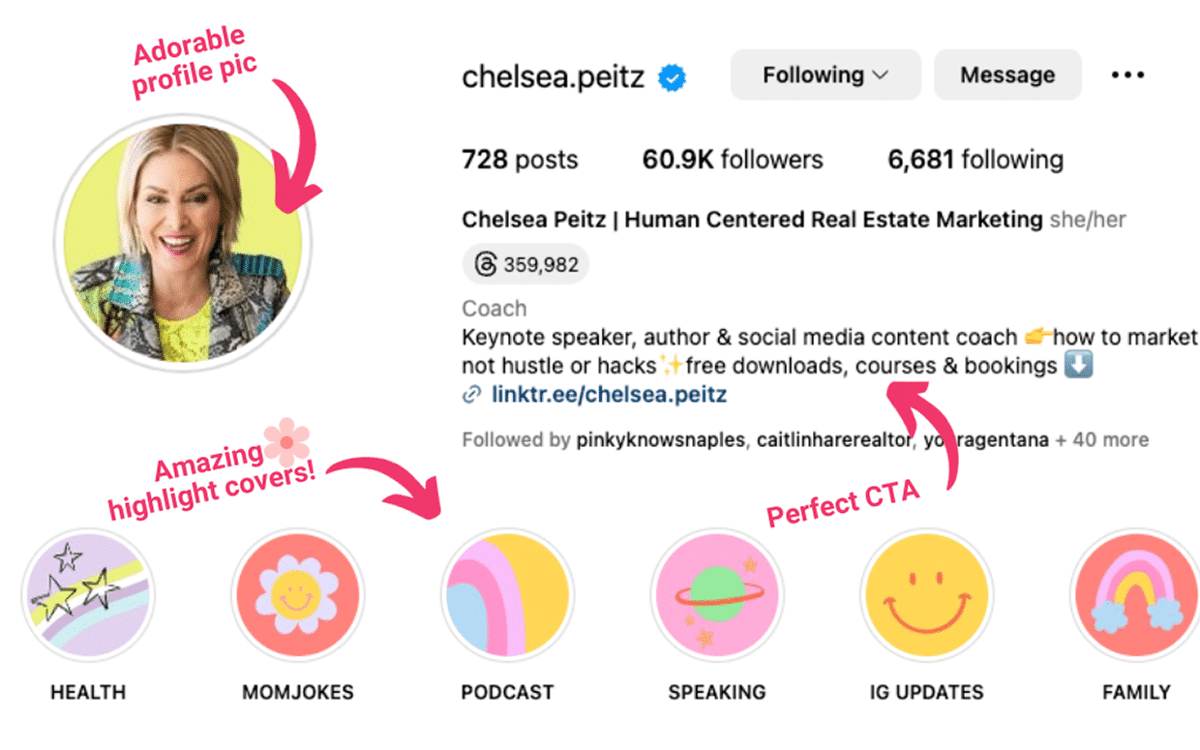1200x750 pixels.
Task: Open the PODCAST story highlight
Action: 507,595
